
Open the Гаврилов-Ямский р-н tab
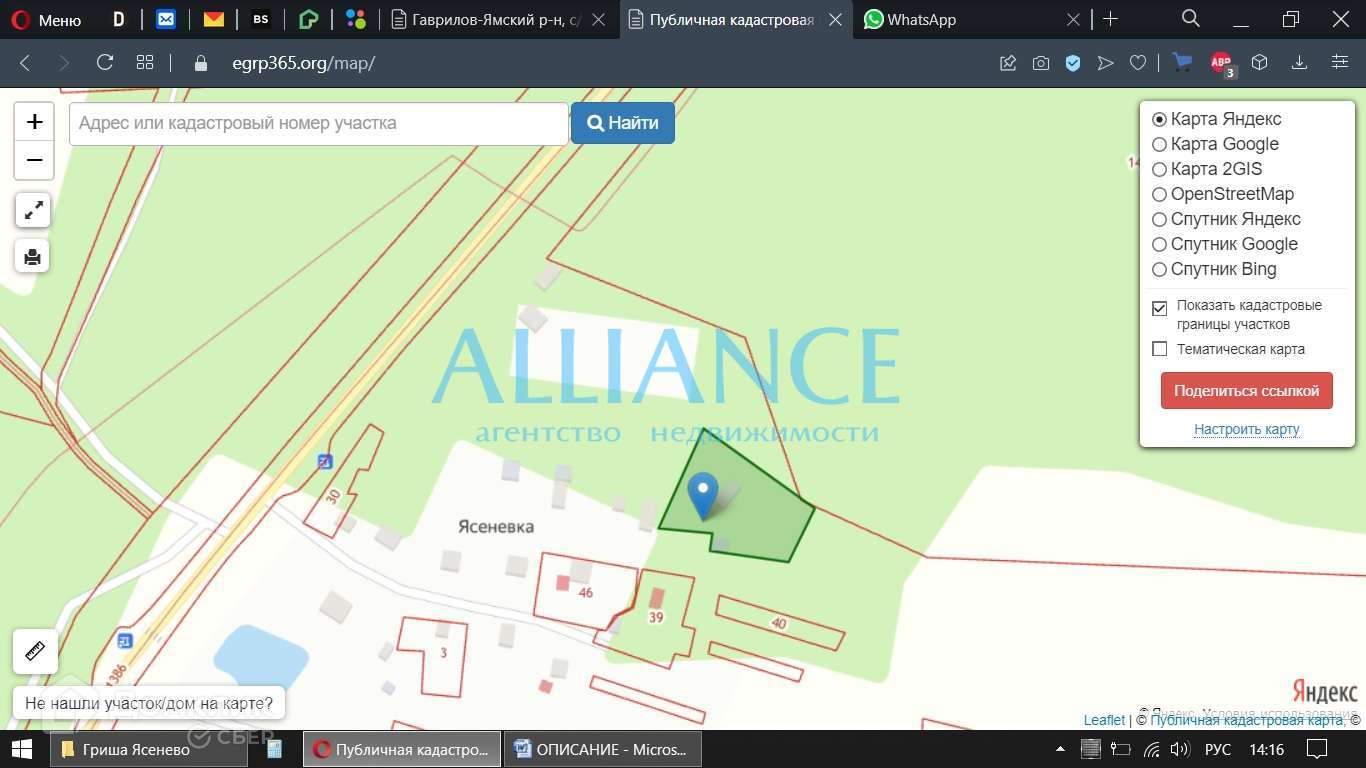(499, 20)
